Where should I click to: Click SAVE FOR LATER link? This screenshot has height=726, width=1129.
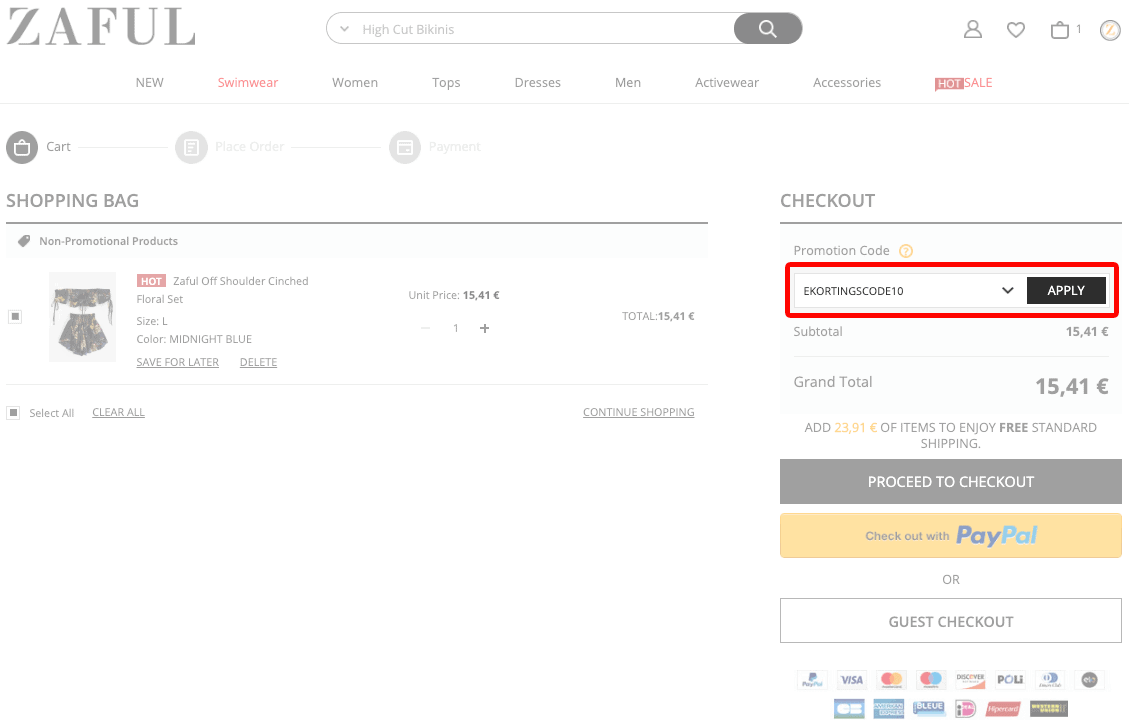(x=178, y=362)
